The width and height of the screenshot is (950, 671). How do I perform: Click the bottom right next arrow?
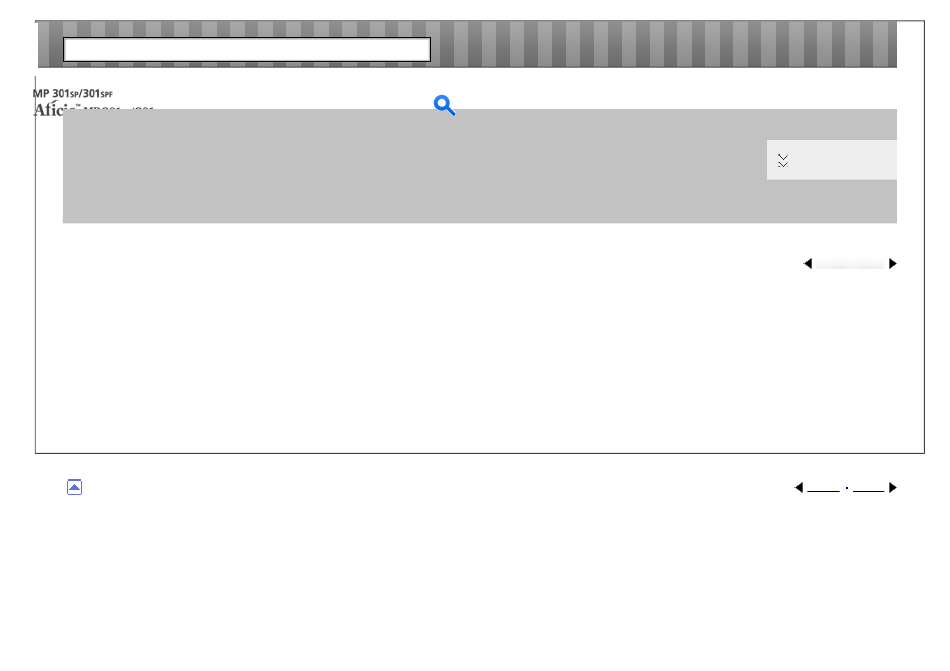[892, 488]
